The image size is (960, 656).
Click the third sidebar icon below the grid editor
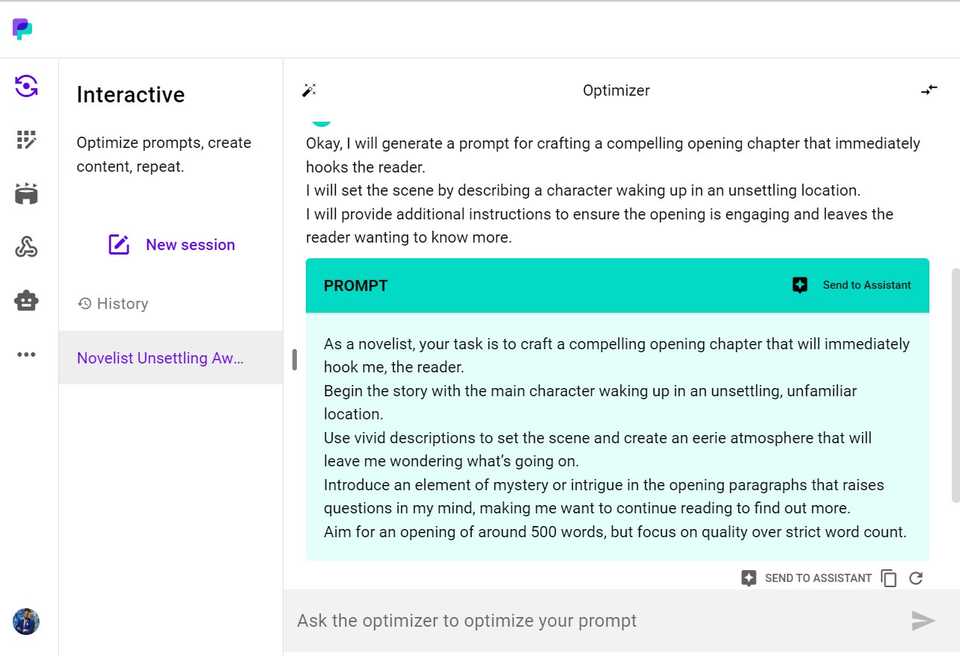click(27, 194)
